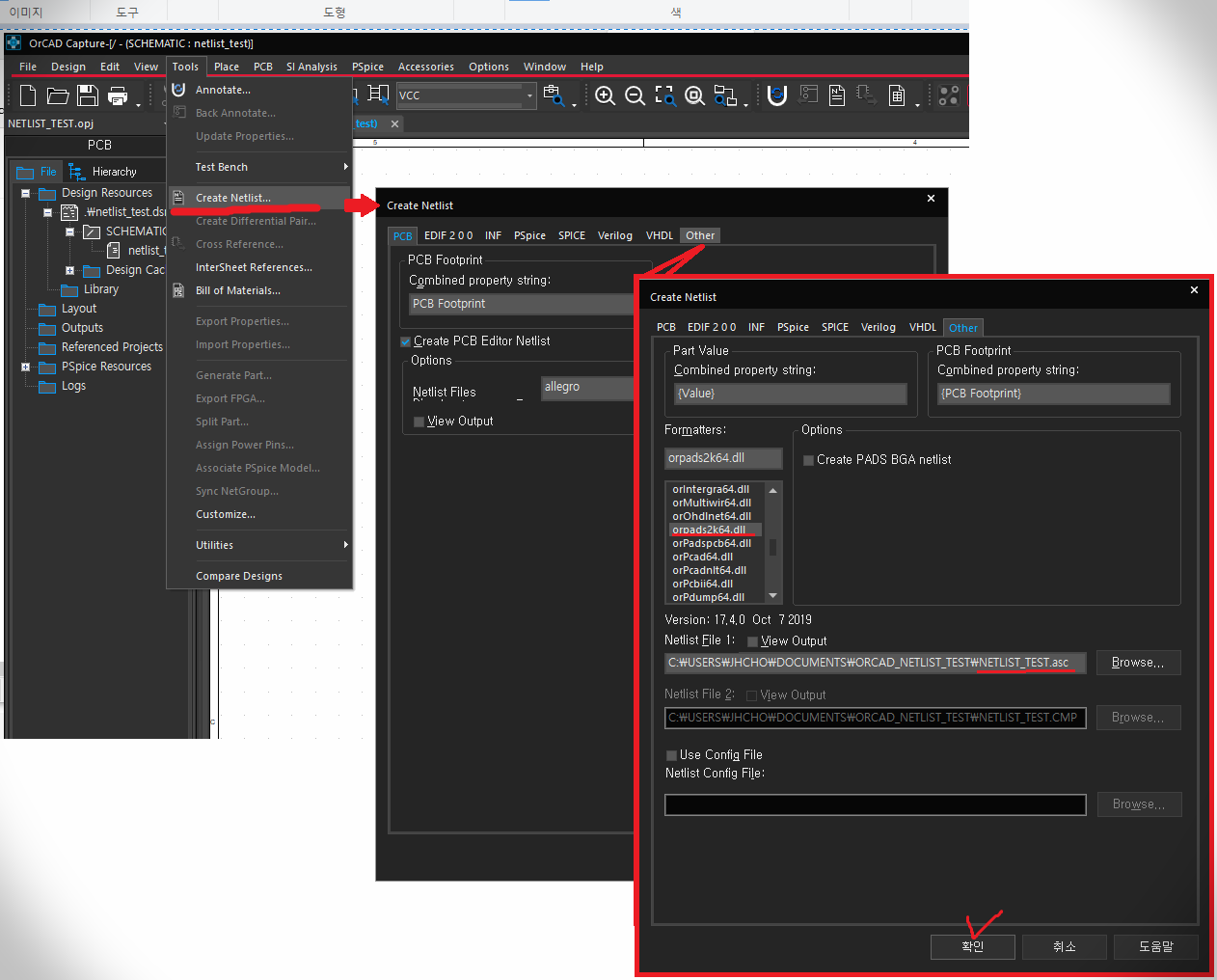Click the Create Netlist menu entry icon
This screenshot has width=1217, height=980.
point(178,198)
